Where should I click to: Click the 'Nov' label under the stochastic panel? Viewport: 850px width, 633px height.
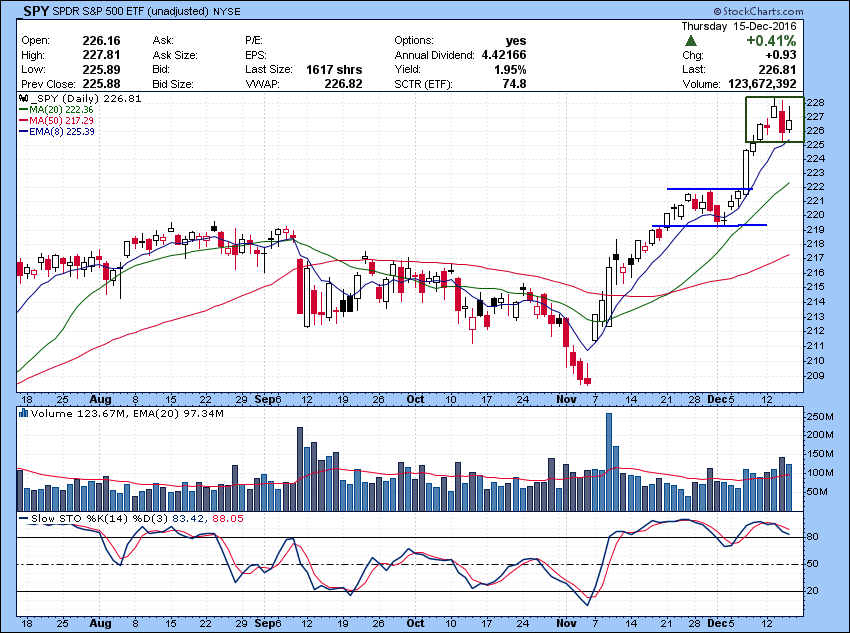pyautogui.click(x=566, y=623)
